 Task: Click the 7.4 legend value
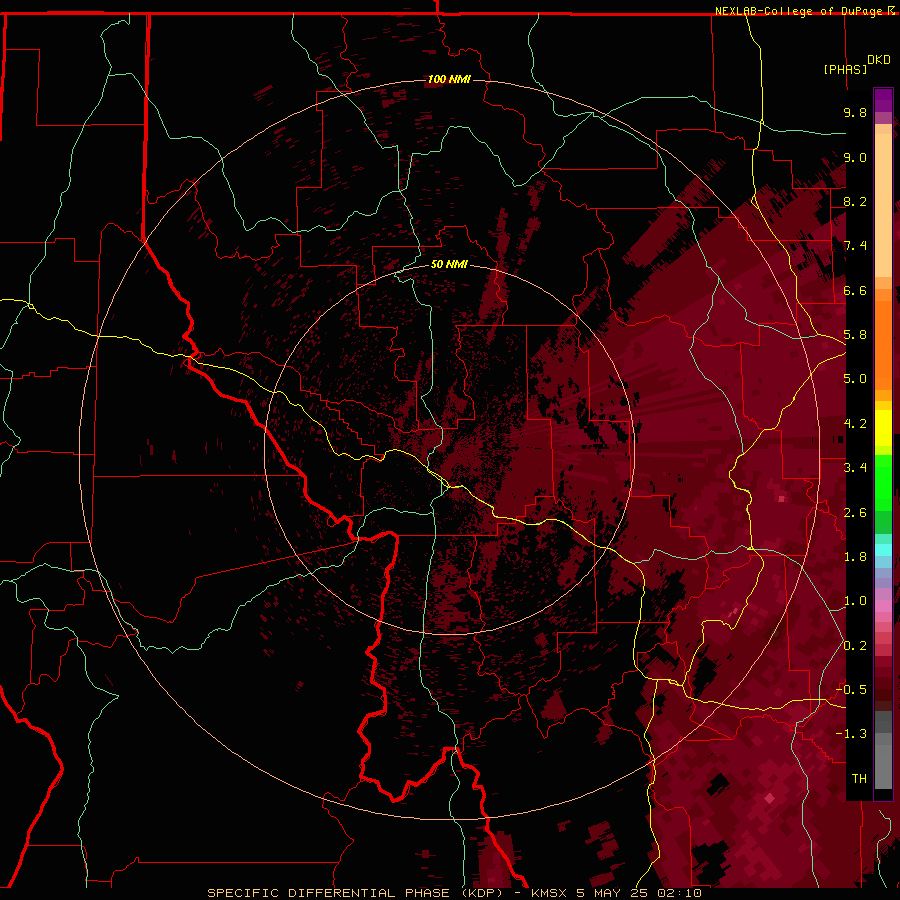pos(855,246)
